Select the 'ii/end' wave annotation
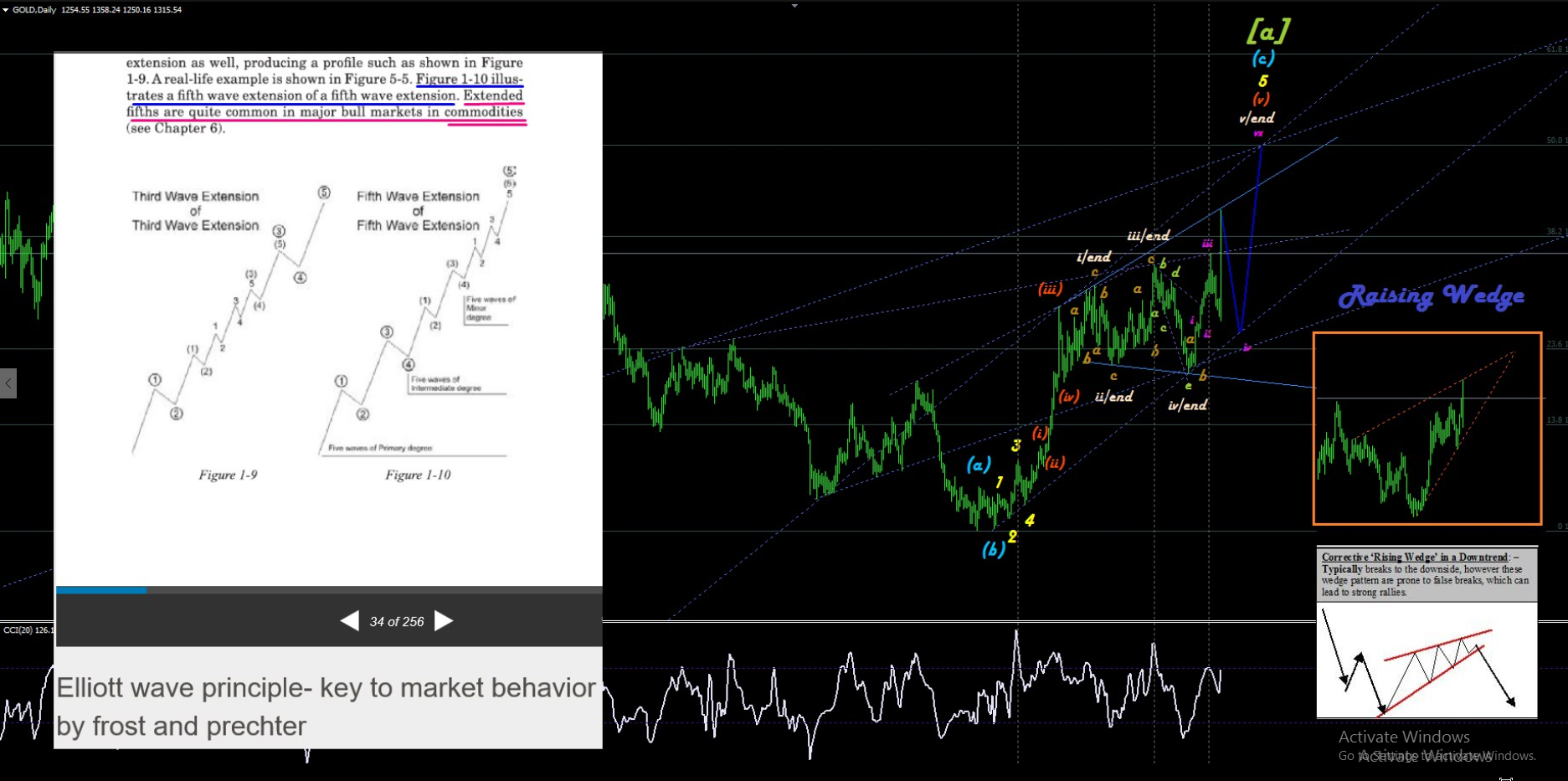Image resolution: width=1568 pixels, height=781 pixels. point(1113,397)
